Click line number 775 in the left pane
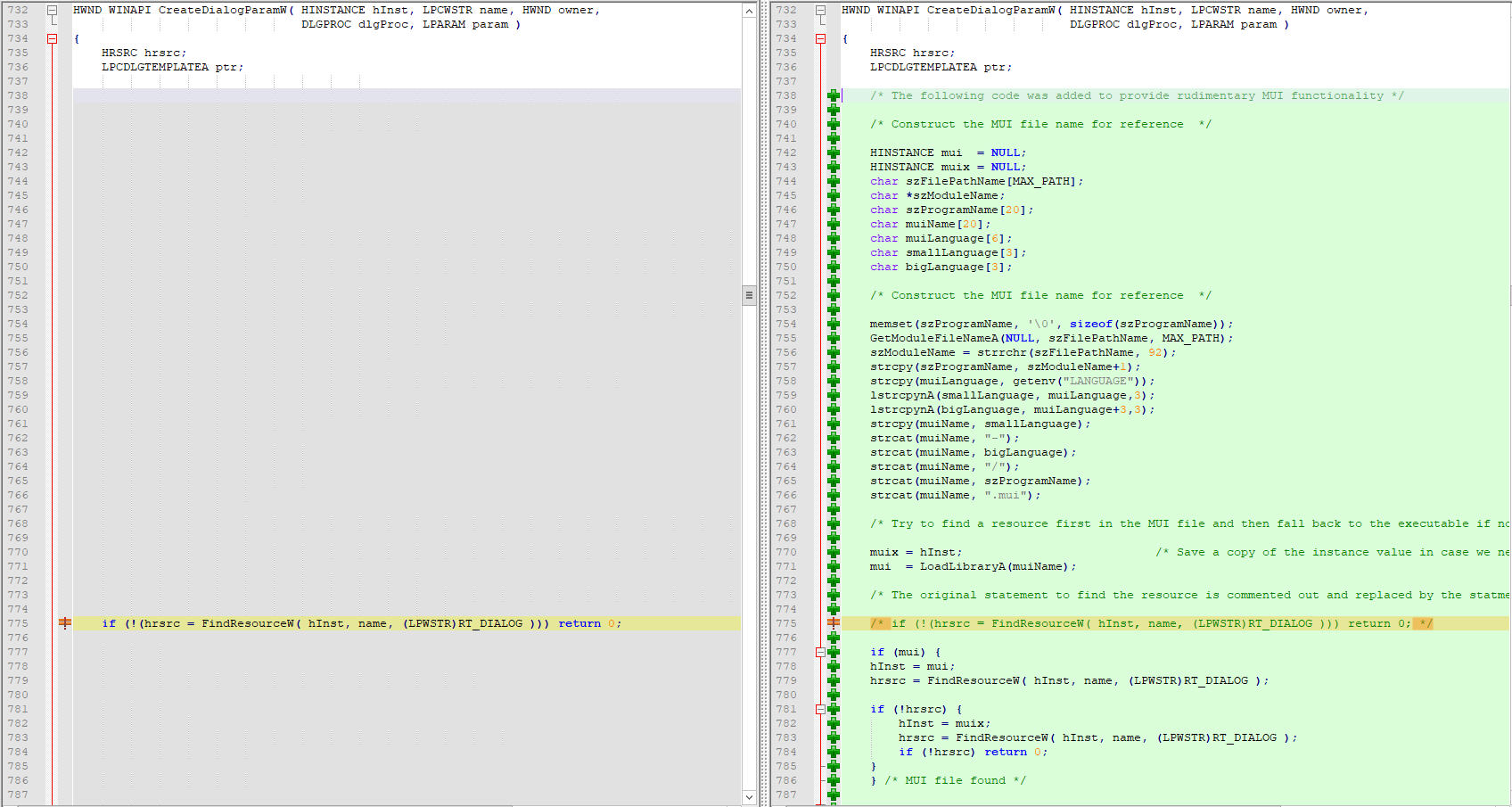 pyautogui.click(x=18, y=623)
